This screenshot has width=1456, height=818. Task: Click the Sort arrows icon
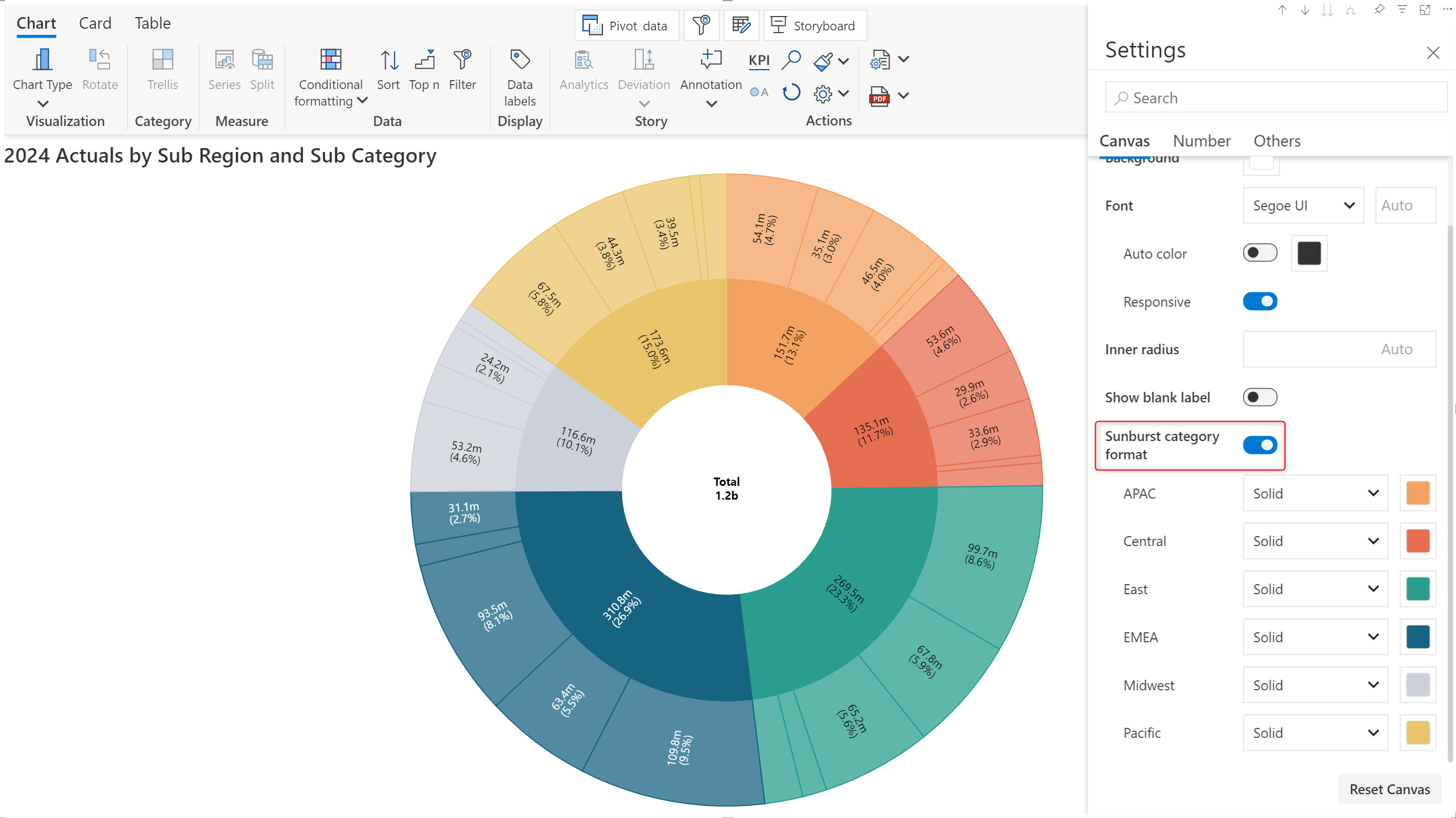[x=388, y=59]
